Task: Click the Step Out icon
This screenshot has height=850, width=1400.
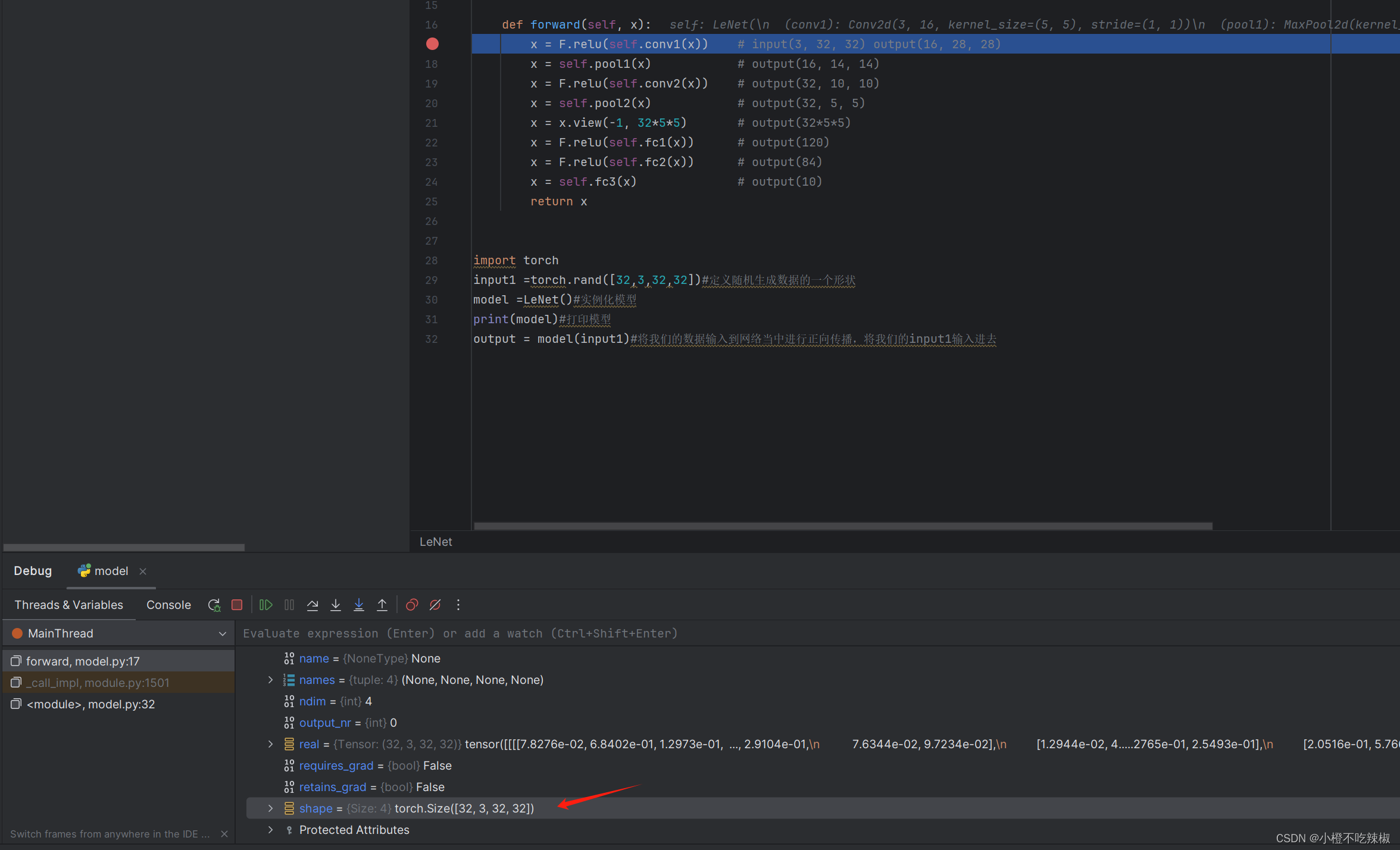Action: [x=382, y=605]
